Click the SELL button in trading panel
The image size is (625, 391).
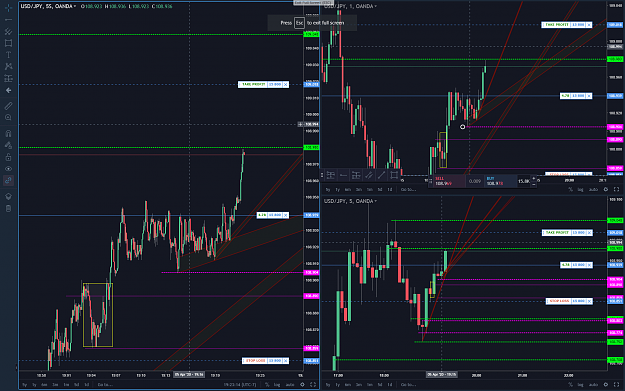[448, 181]
